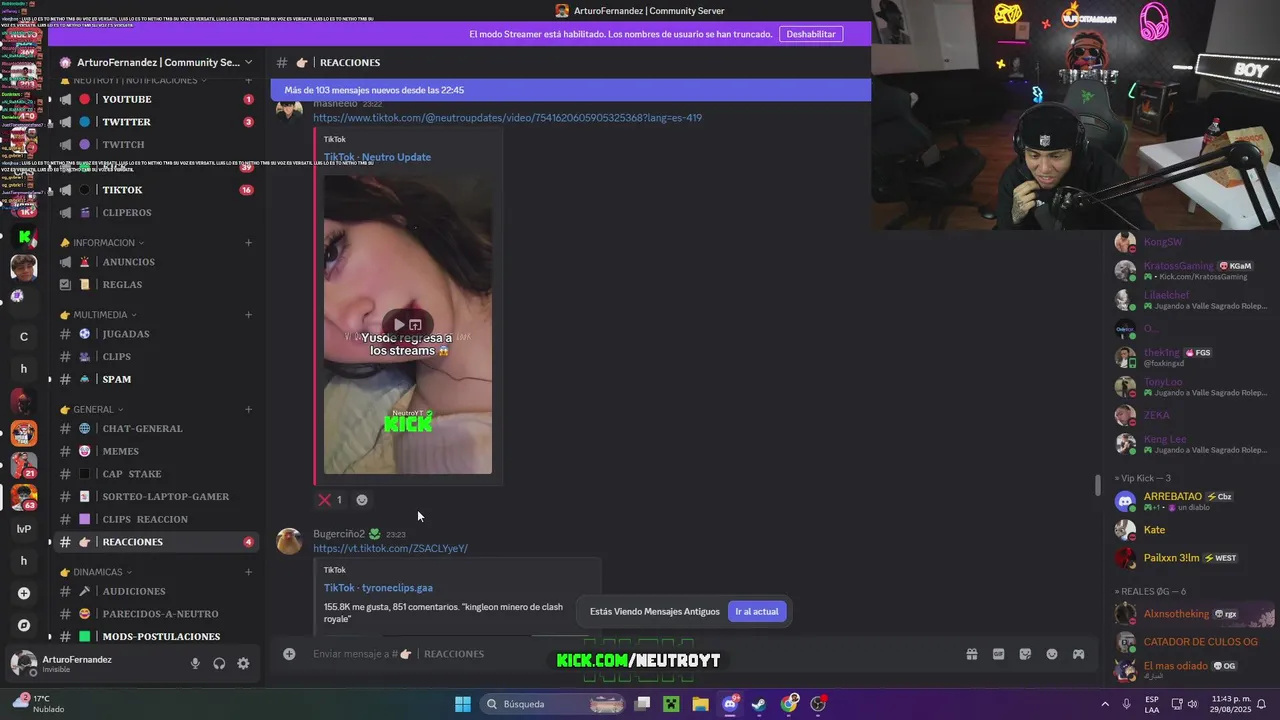Play the TikTok Neutro Update video

399,325
